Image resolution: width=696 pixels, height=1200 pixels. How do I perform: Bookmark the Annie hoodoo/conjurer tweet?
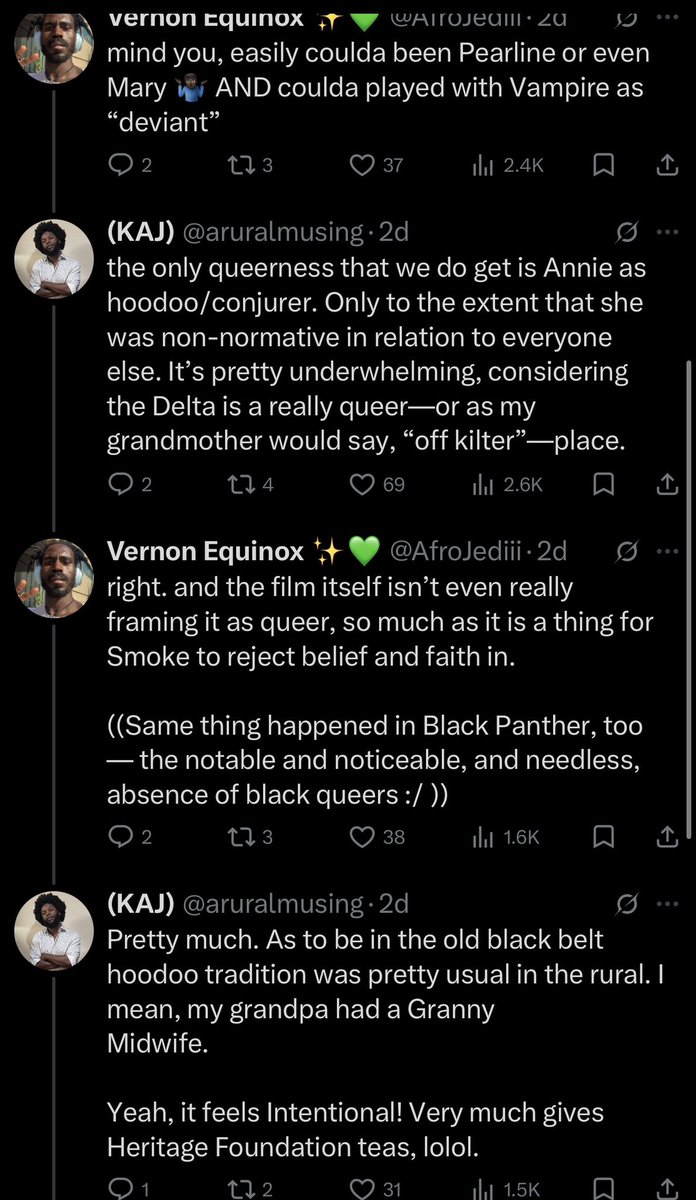coord(602,484)
